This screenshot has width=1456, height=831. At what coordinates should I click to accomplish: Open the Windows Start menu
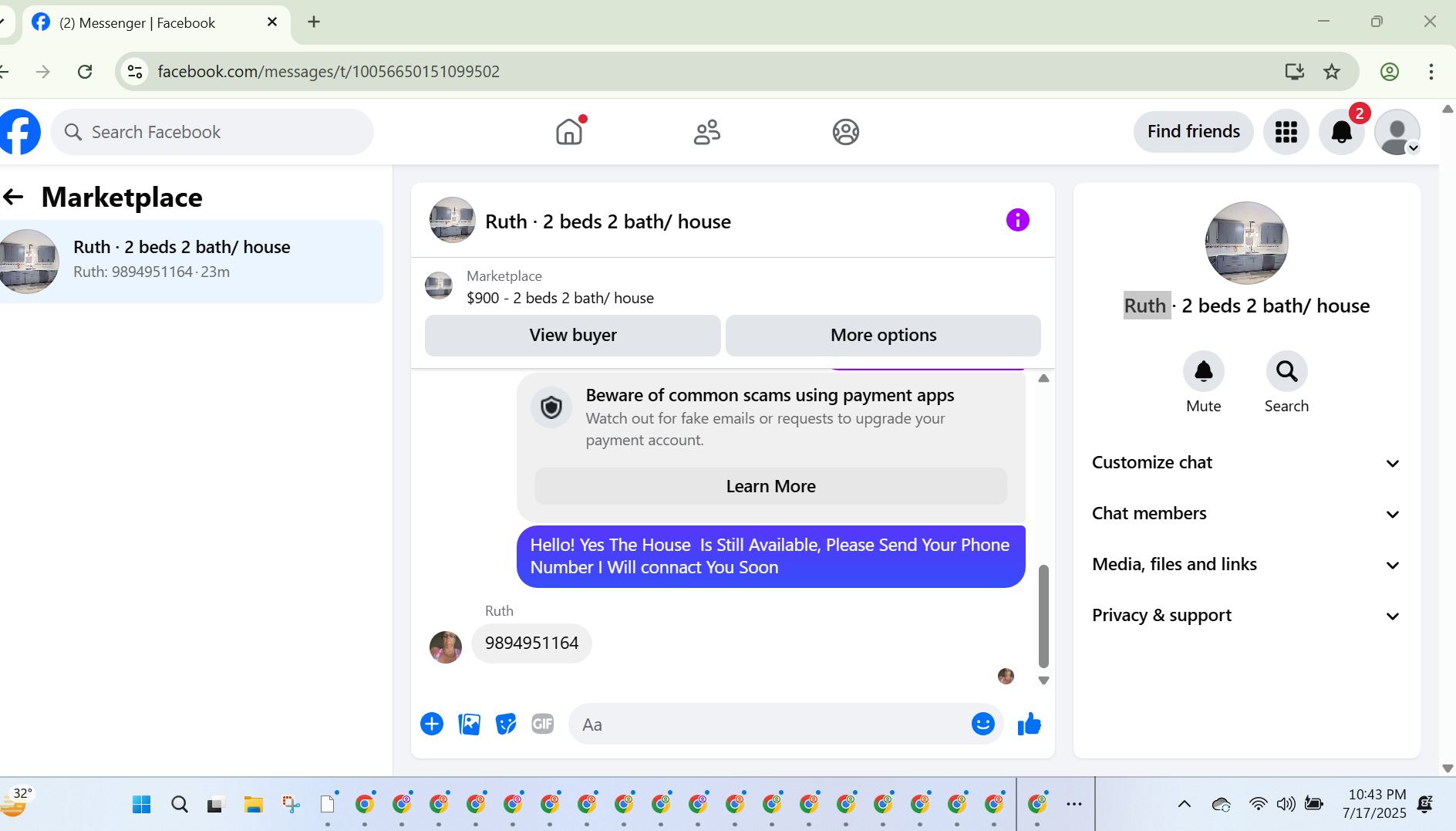[x=142, y=805]
